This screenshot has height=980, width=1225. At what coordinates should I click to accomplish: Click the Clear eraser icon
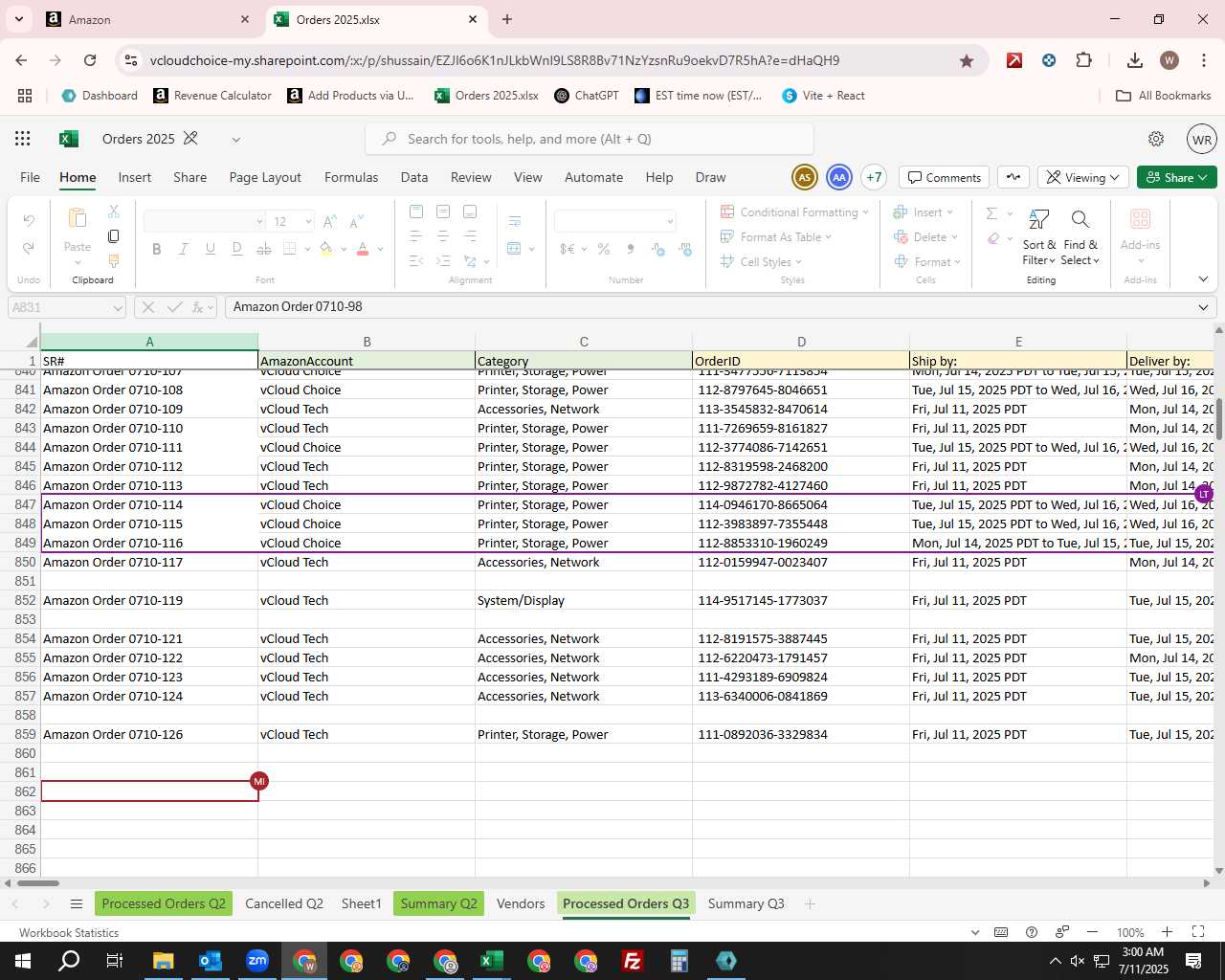(993, 238)
